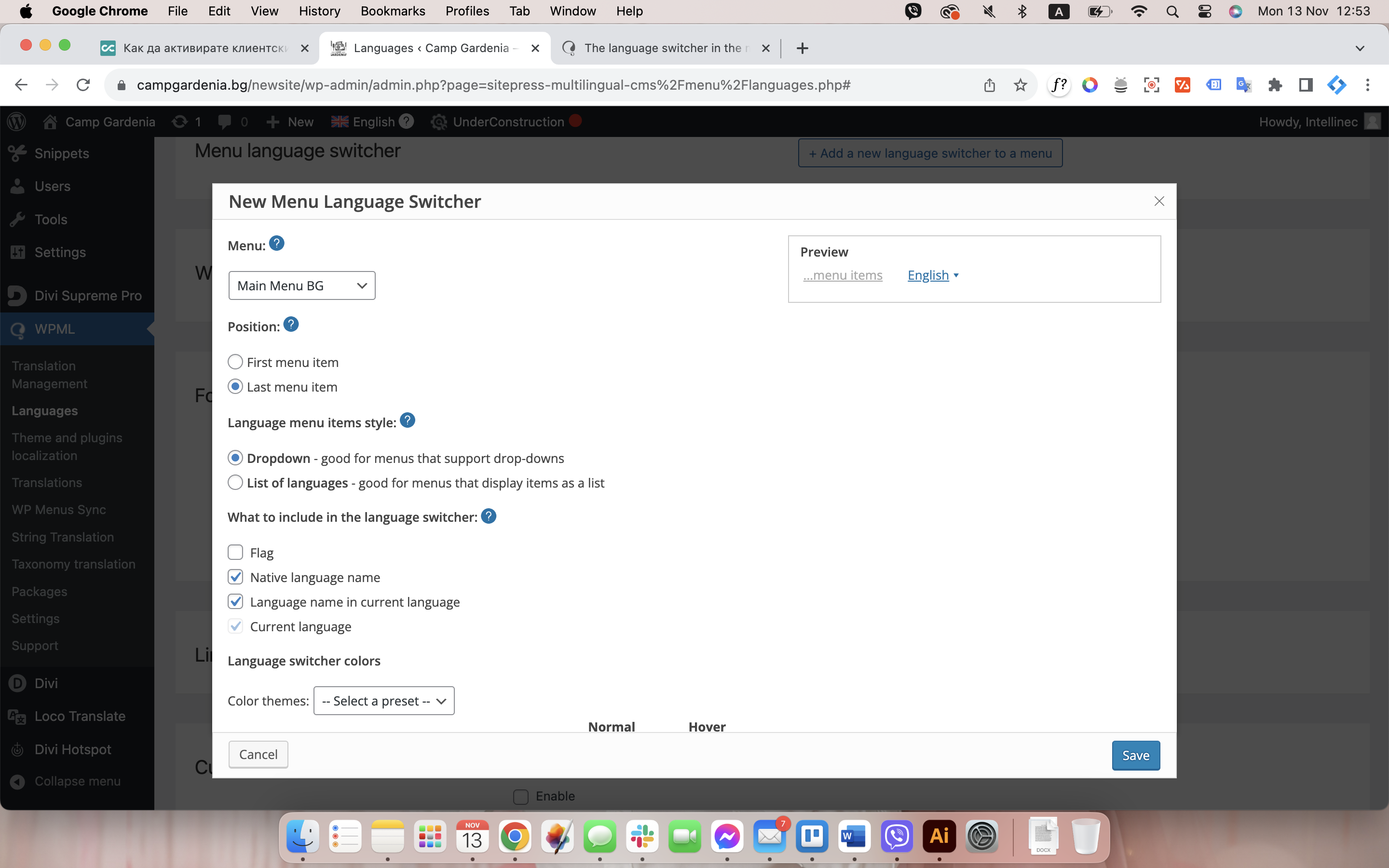
Task: Open String Translation in sidebar
Action: tap(63, 537)
